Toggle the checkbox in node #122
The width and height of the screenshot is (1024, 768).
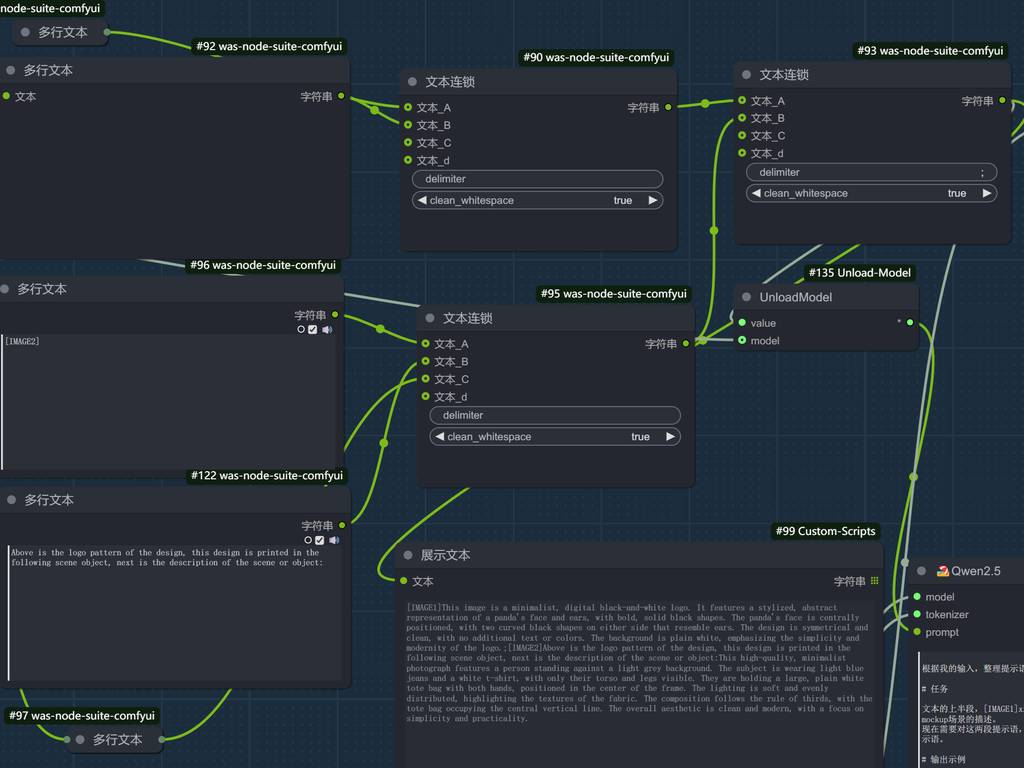click(320, 540)
